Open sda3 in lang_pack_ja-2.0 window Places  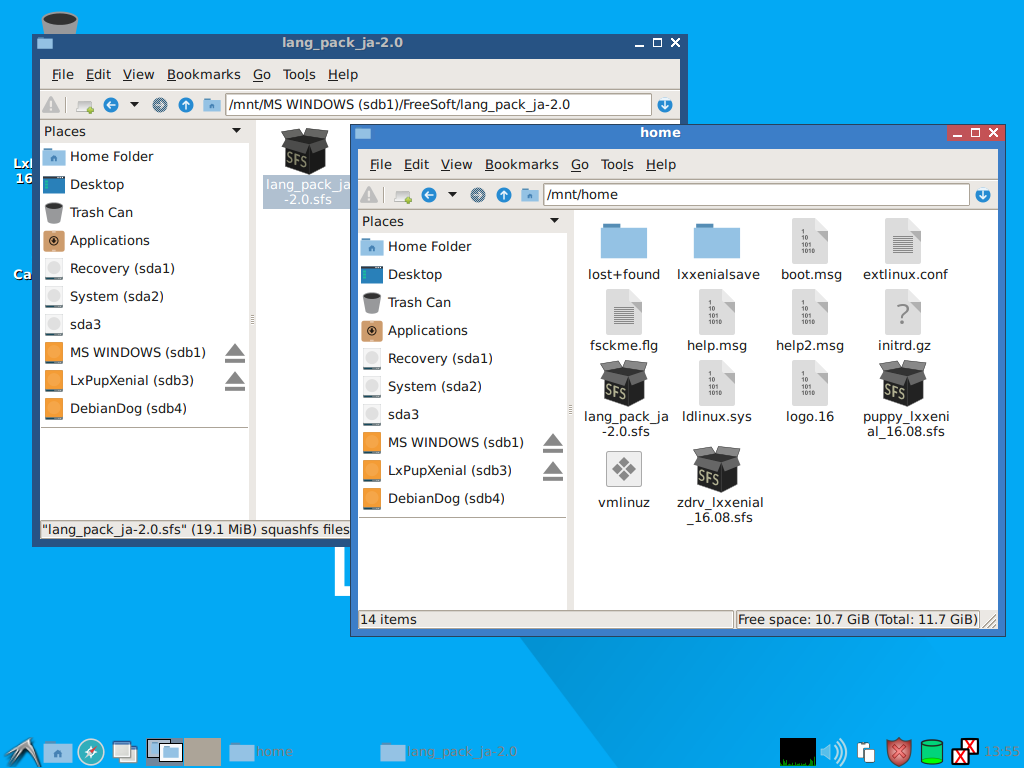pos(144,325)
